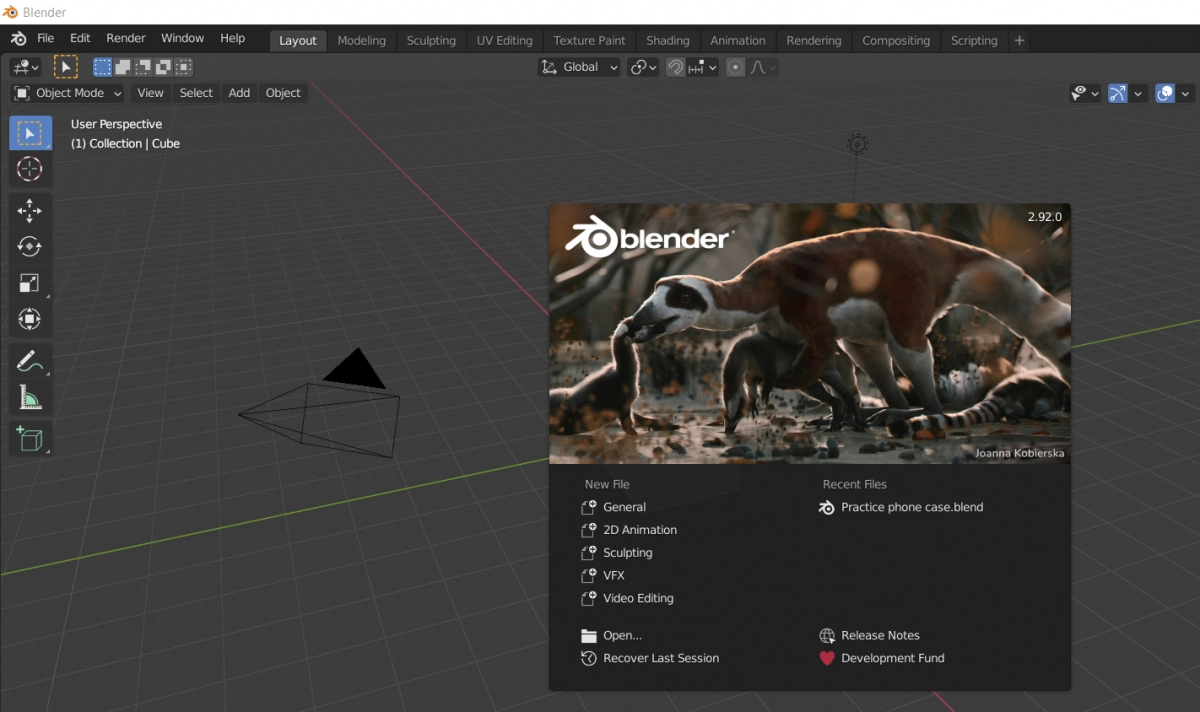The height and width of the screenshot is (712, 1200).
Task: Enable snapping with the magnet icon
Action: (675, 67)
